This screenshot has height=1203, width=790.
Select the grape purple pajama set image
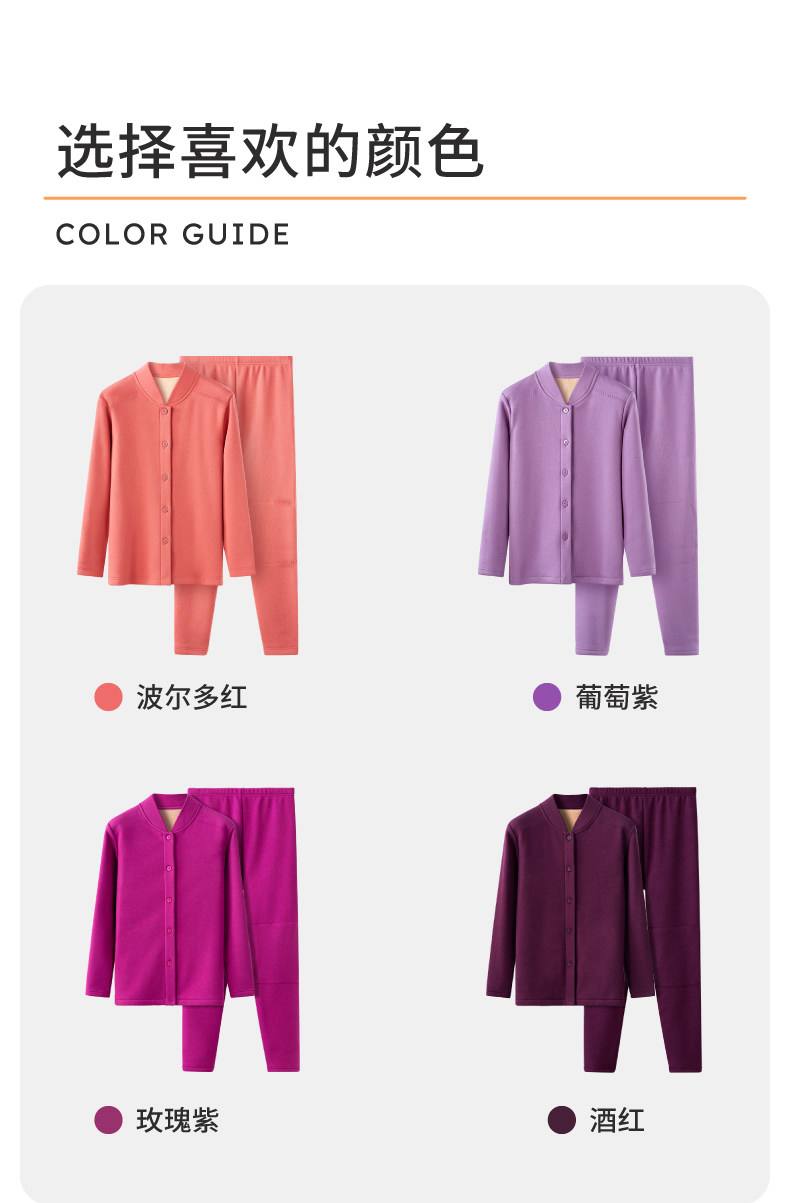click(x=588, y=505)
